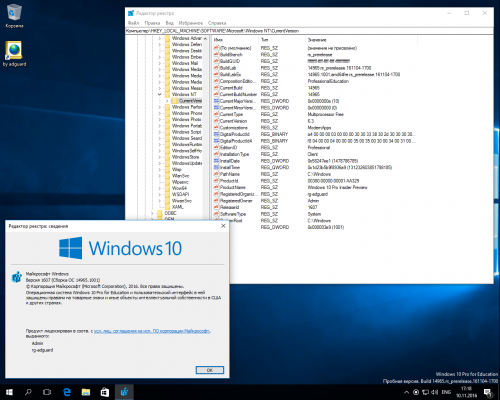Click the Customizations value icon
The image size is (500, 400).
216,128
